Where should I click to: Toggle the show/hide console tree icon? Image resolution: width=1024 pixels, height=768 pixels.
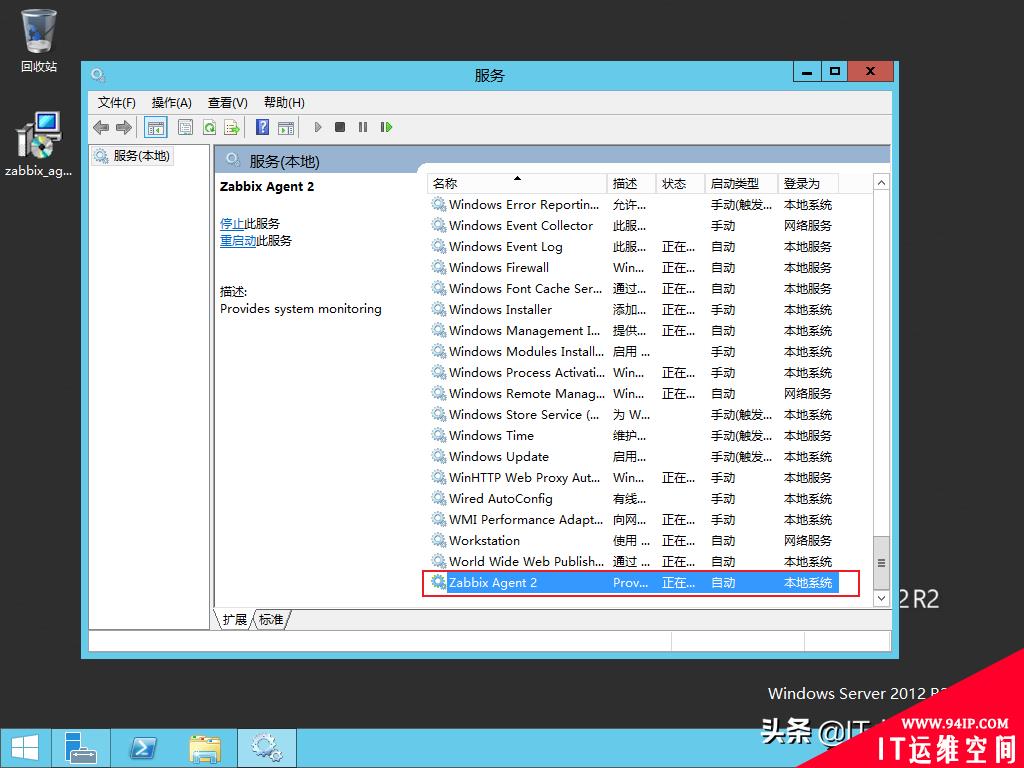click(x=155, y=127)
